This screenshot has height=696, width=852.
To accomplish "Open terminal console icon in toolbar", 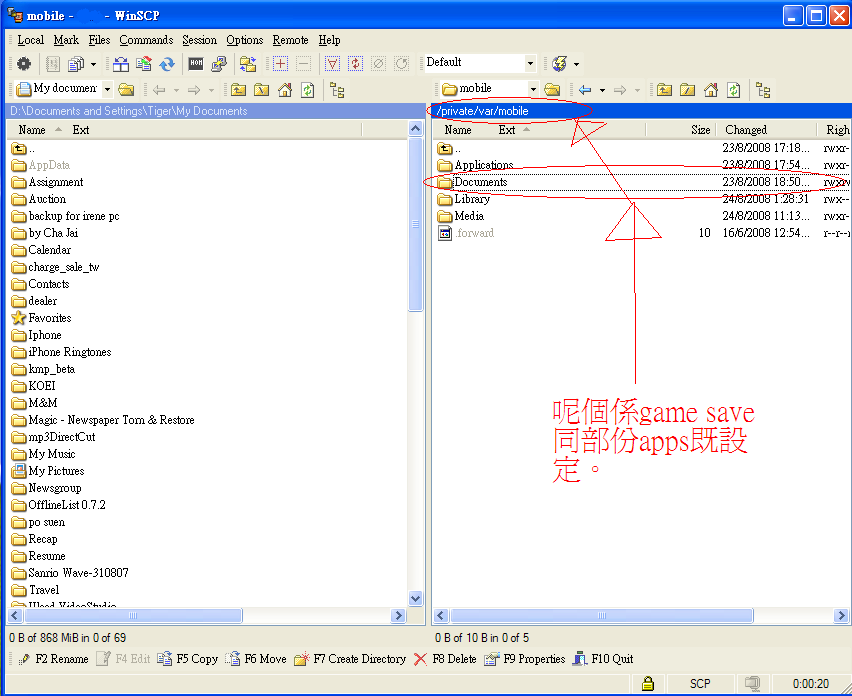I will pyautogui.click(x=196, y=64).
